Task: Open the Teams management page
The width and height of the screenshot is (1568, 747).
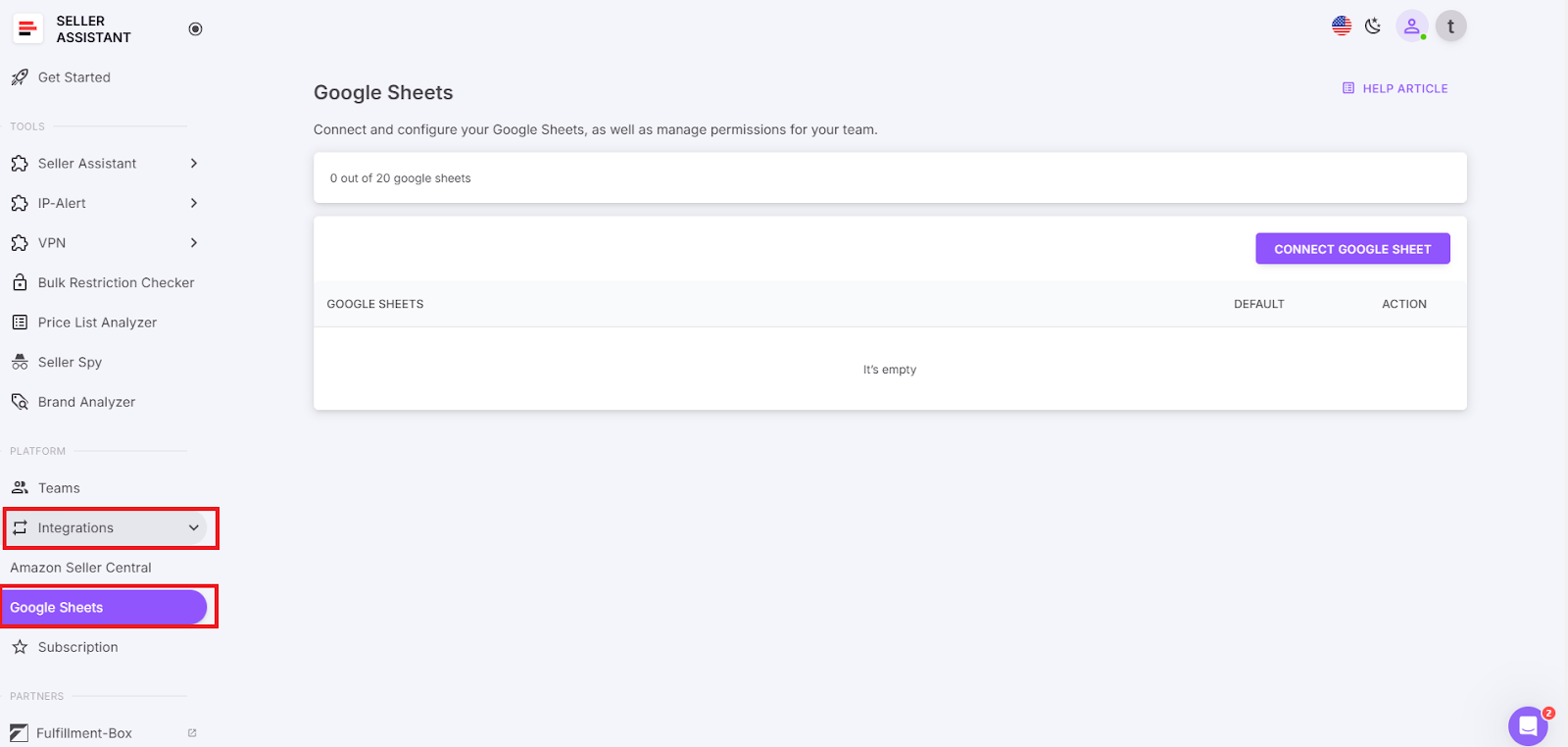Action: coord(59,487)
